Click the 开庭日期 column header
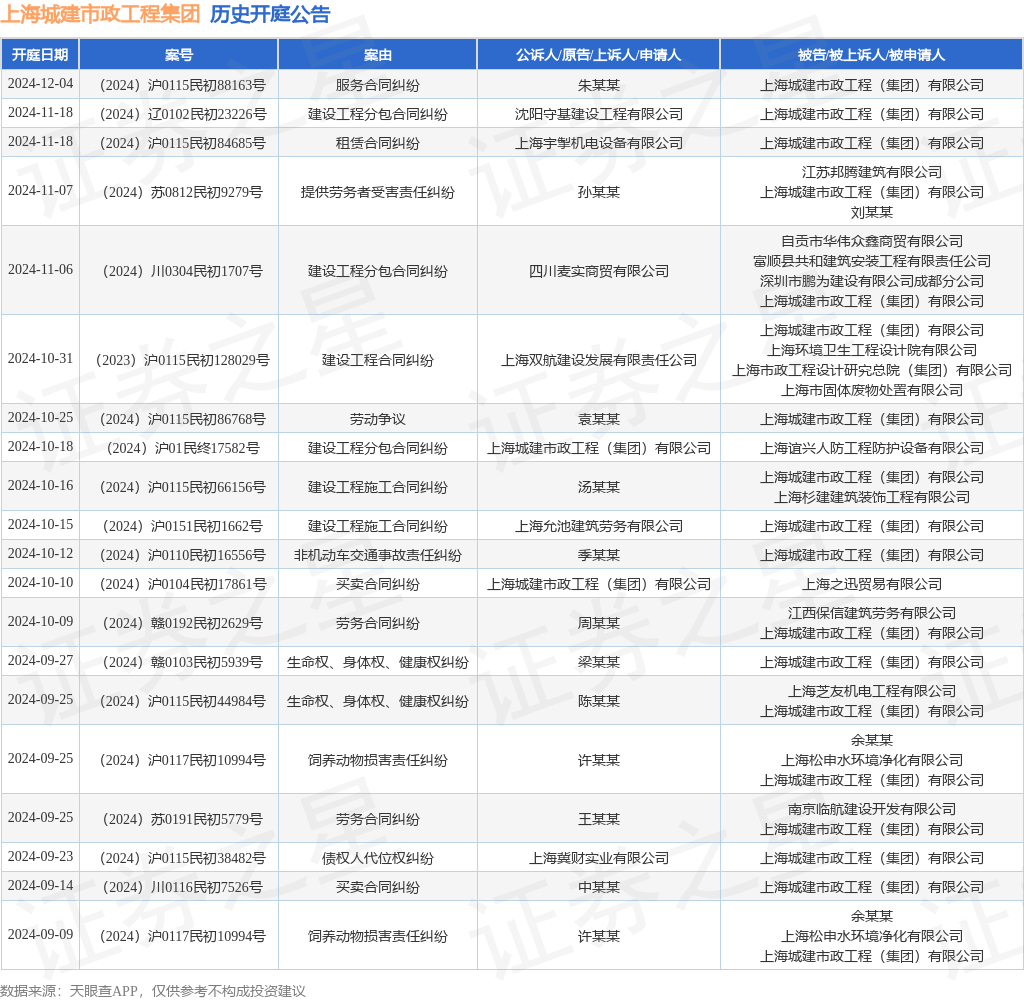Image resolution: width=1024 pixels, height=1000 pixels. point(40,55)
